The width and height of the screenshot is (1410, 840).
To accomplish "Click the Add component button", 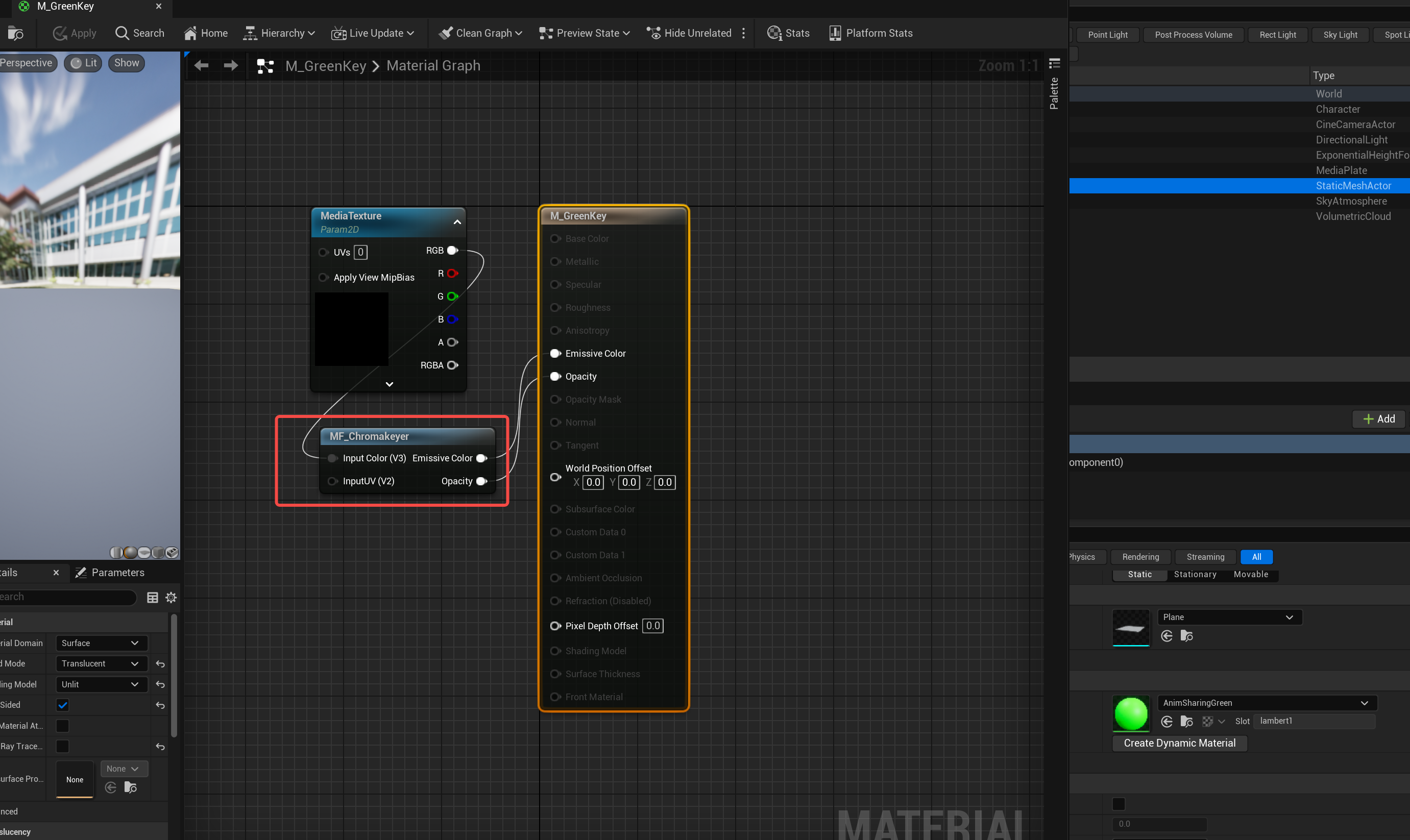I will coord(1378,419).
